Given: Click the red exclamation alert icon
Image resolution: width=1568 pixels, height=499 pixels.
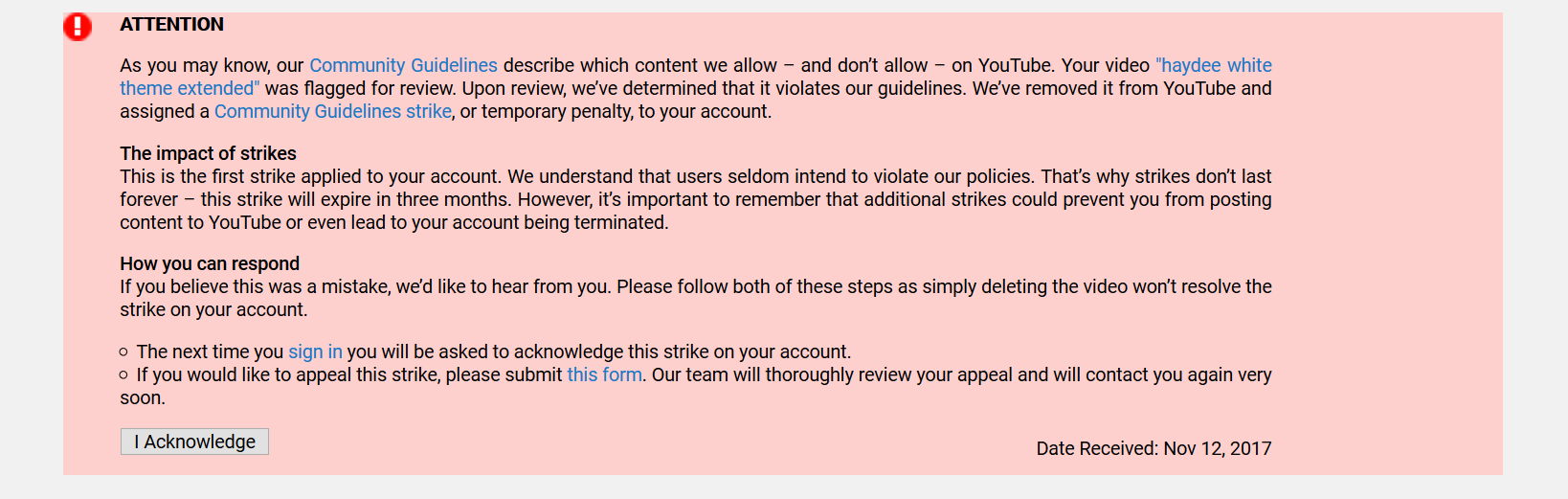Looking at the screenshot, I should tap(78, 27).
